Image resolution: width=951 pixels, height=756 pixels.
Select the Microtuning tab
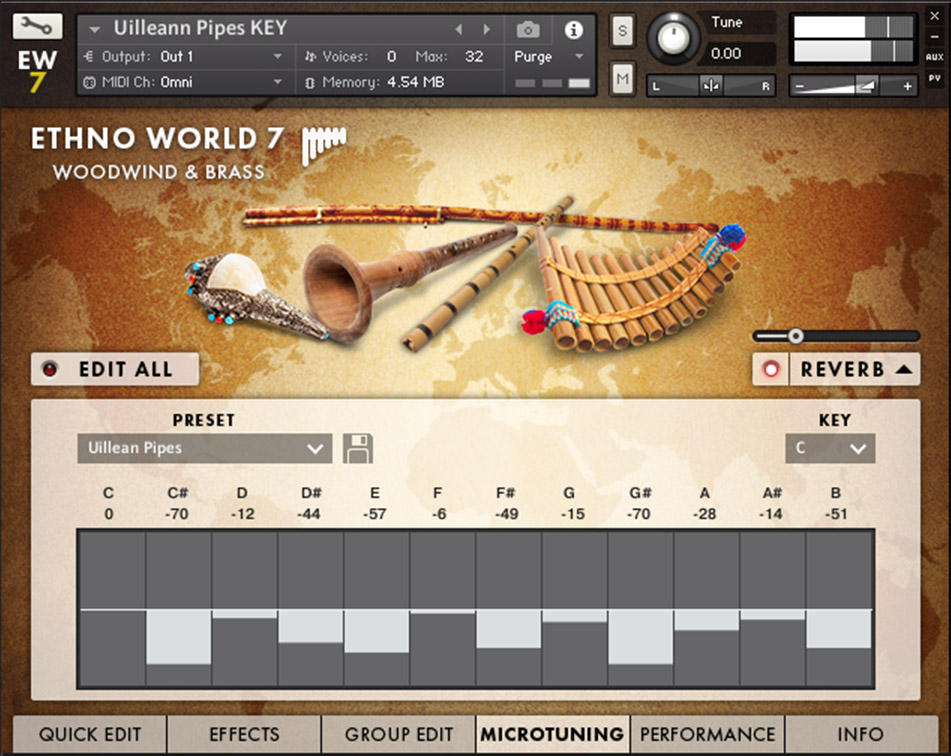pos(553,734)
